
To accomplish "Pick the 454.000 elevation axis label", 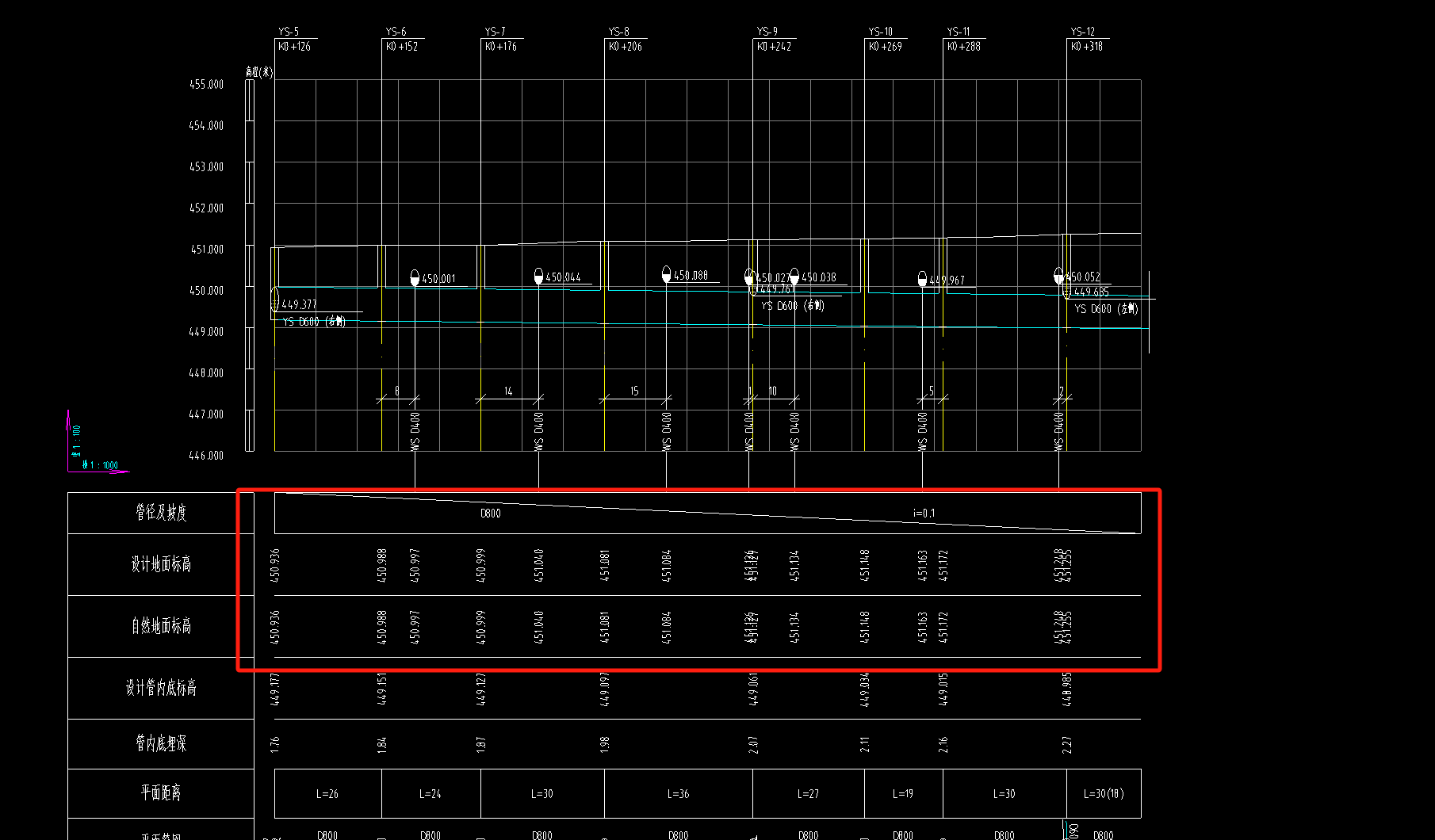I will coord(206,125).
